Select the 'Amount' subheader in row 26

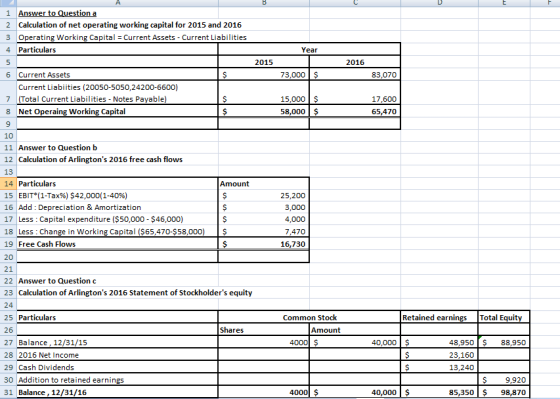[355, 330]
